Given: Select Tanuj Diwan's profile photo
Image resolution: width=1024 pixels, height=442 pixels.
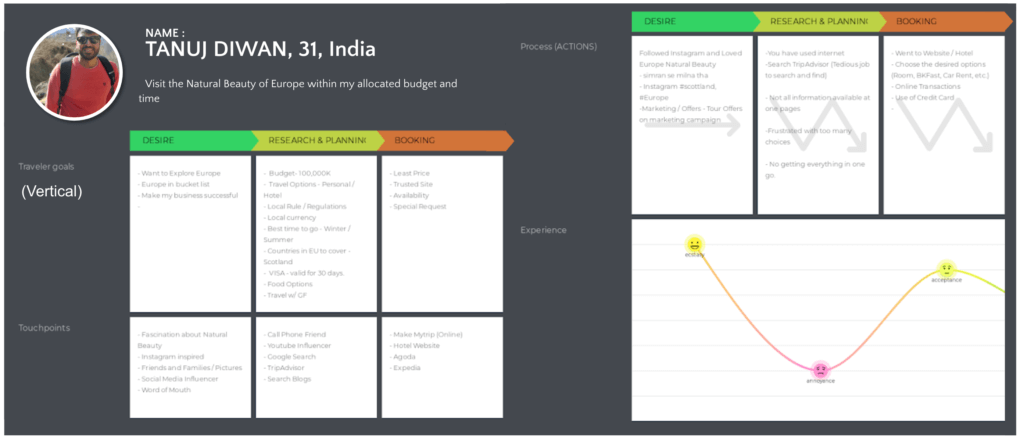Looking at the screenshot, I should [x=74, y=72].
